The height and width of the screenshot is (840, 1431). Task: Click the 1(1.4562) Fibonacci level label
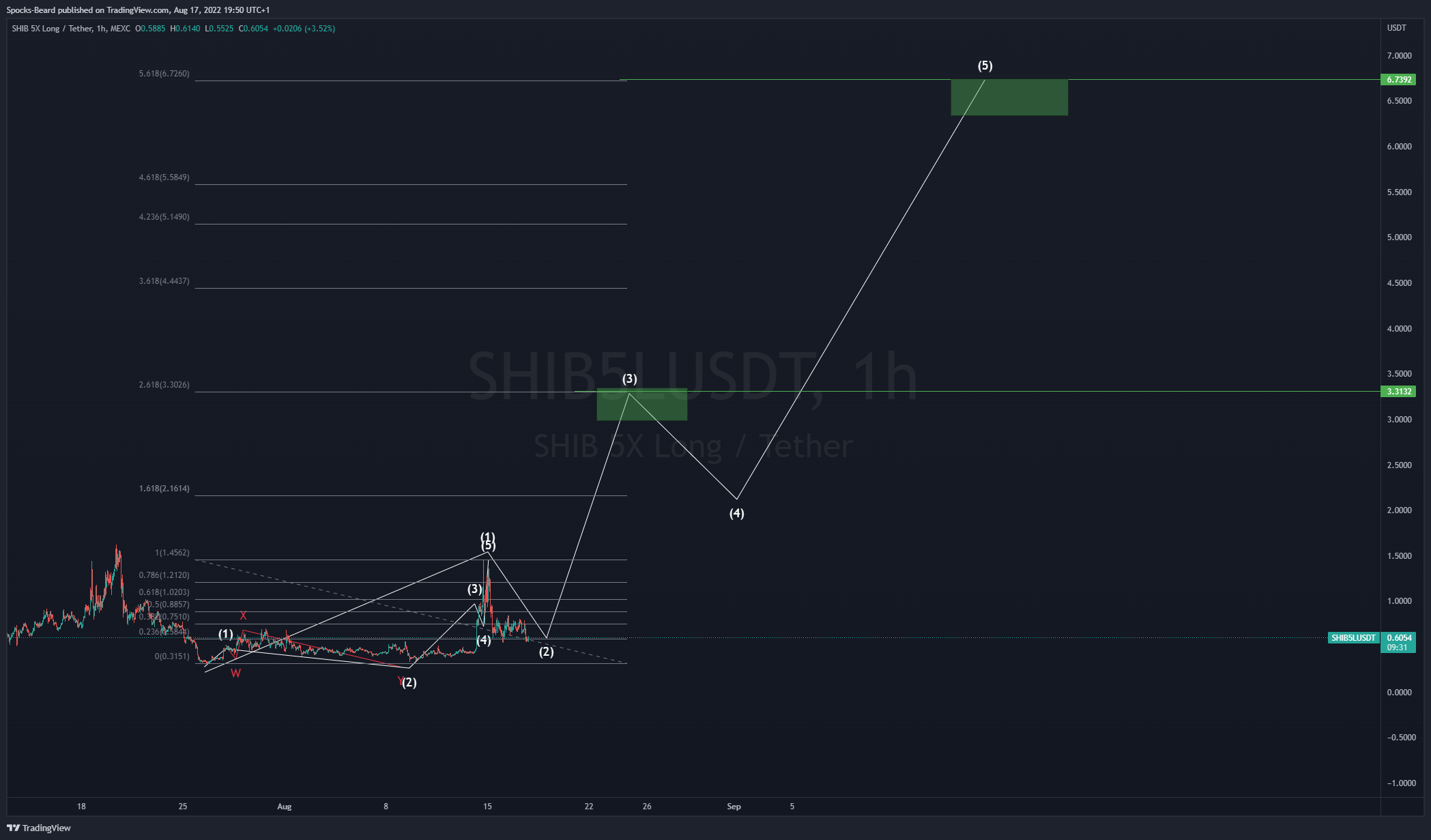[172, 553]
